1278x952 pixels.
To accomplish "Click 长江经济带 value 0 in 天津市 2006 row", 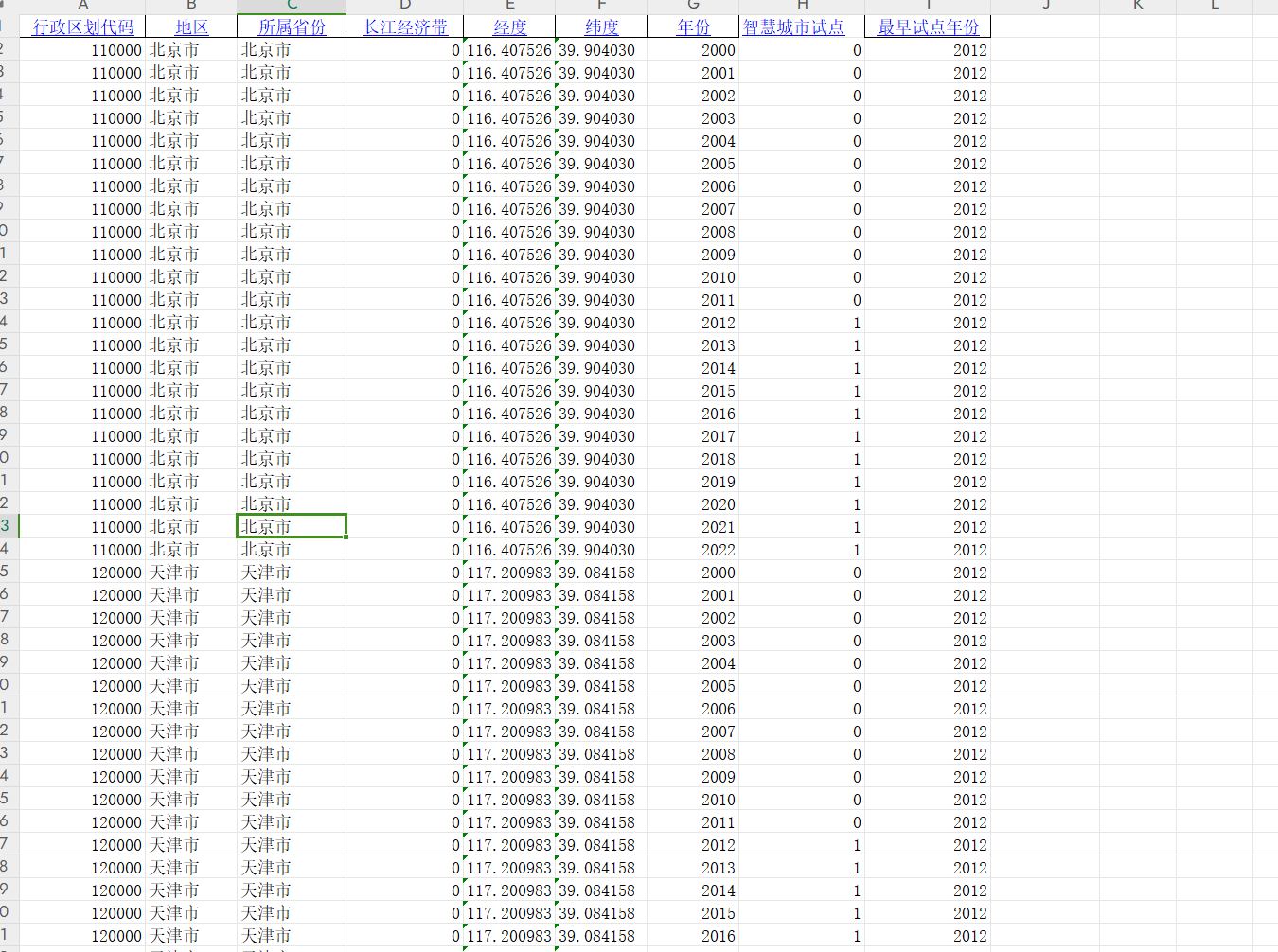I will tap(405, 709).
